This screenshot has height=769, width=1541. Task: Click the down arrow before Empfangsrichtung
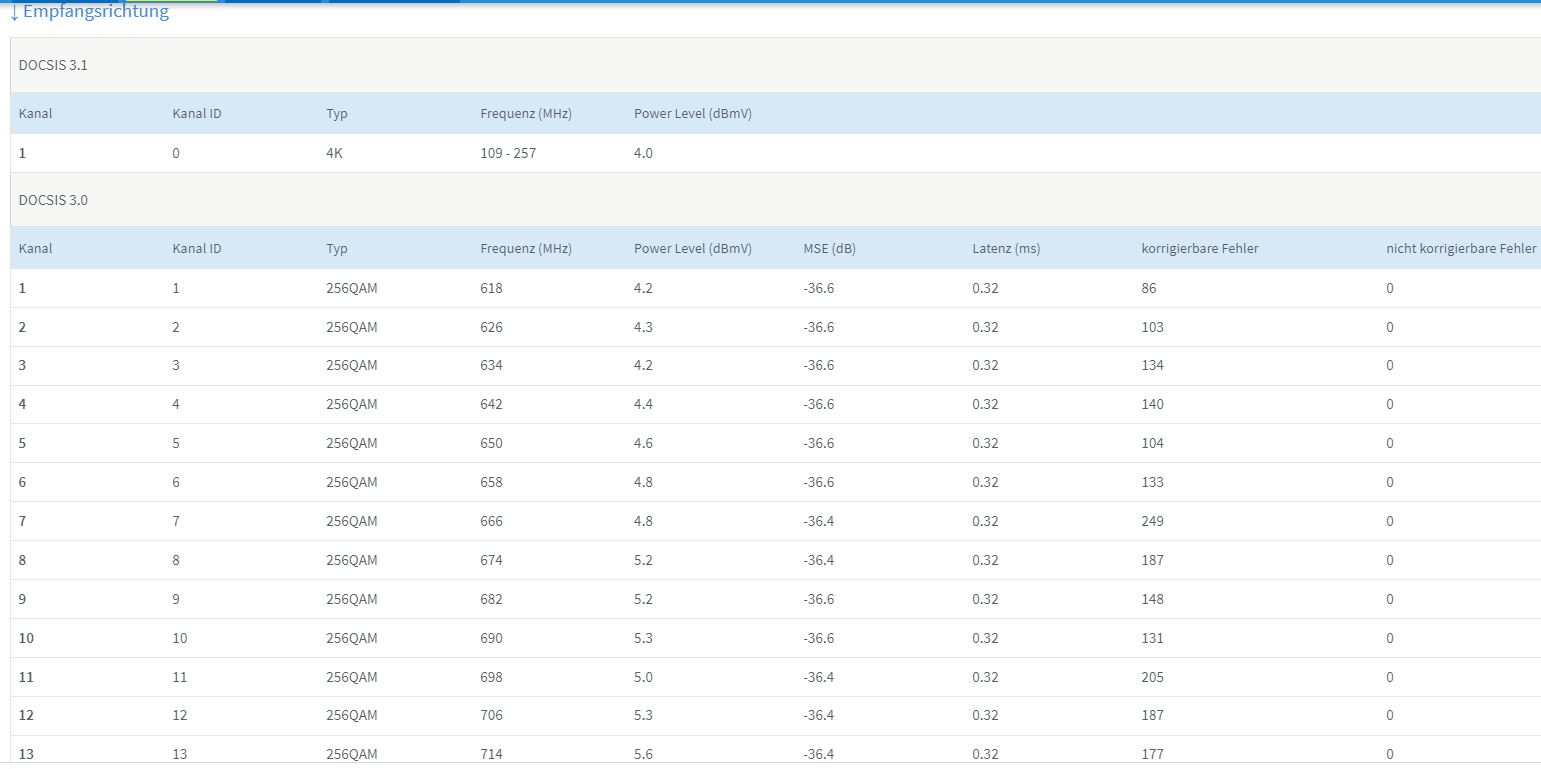[14, 12]
